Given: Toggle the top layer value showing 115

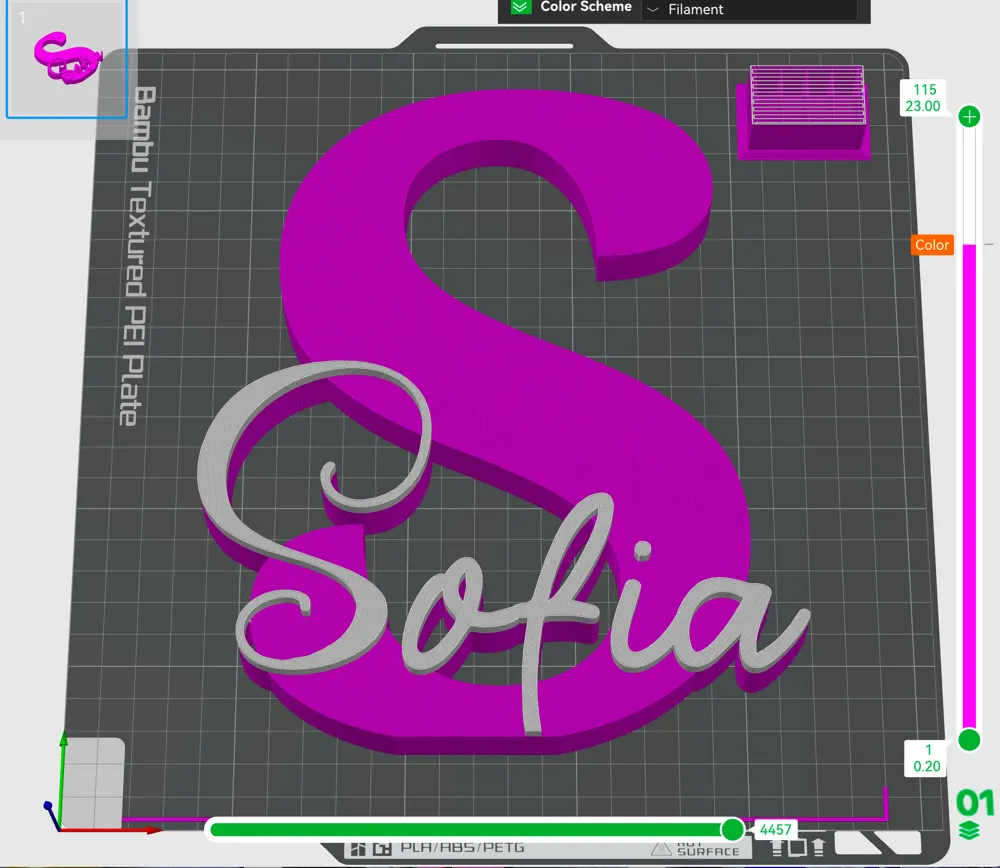Looking at the screenshot, I should tap(923, 96).
